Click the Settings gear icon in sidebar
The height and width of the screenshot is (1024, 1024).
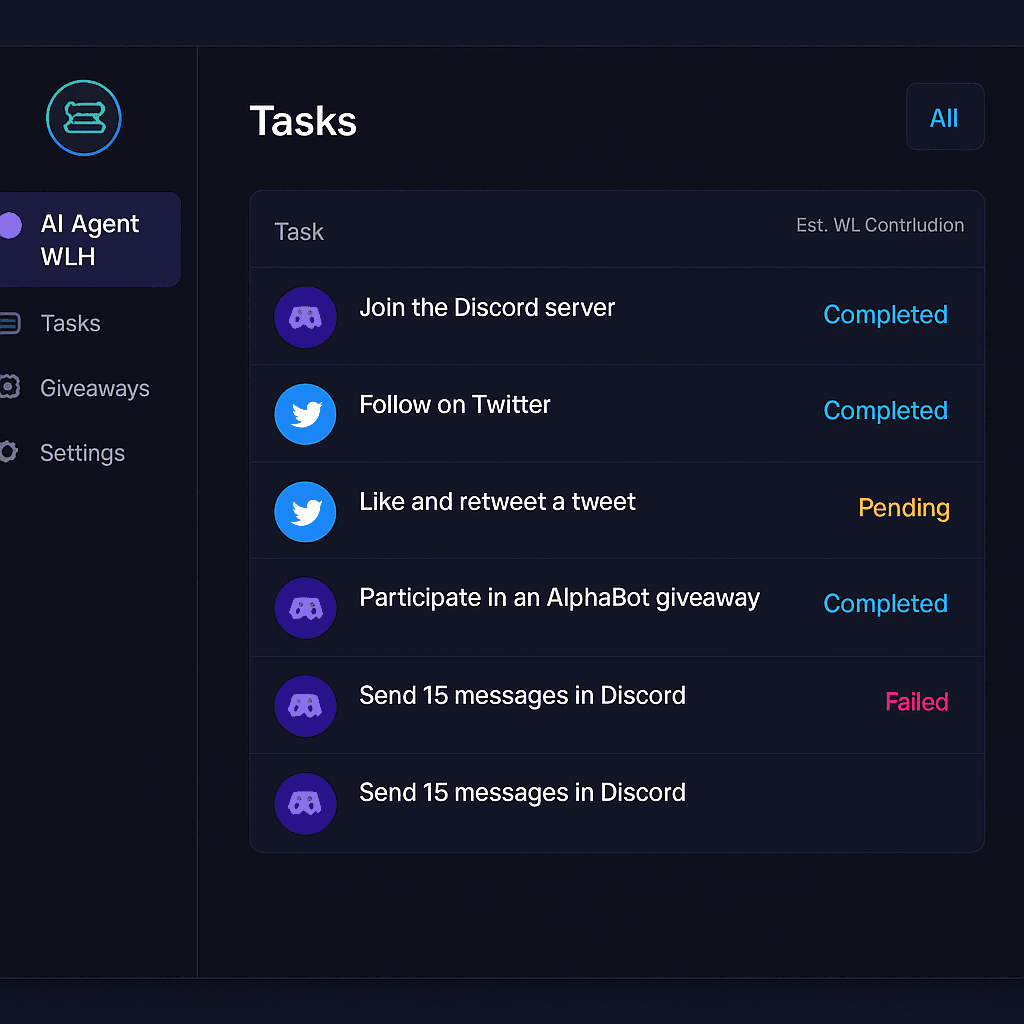[x=8, y=451]
